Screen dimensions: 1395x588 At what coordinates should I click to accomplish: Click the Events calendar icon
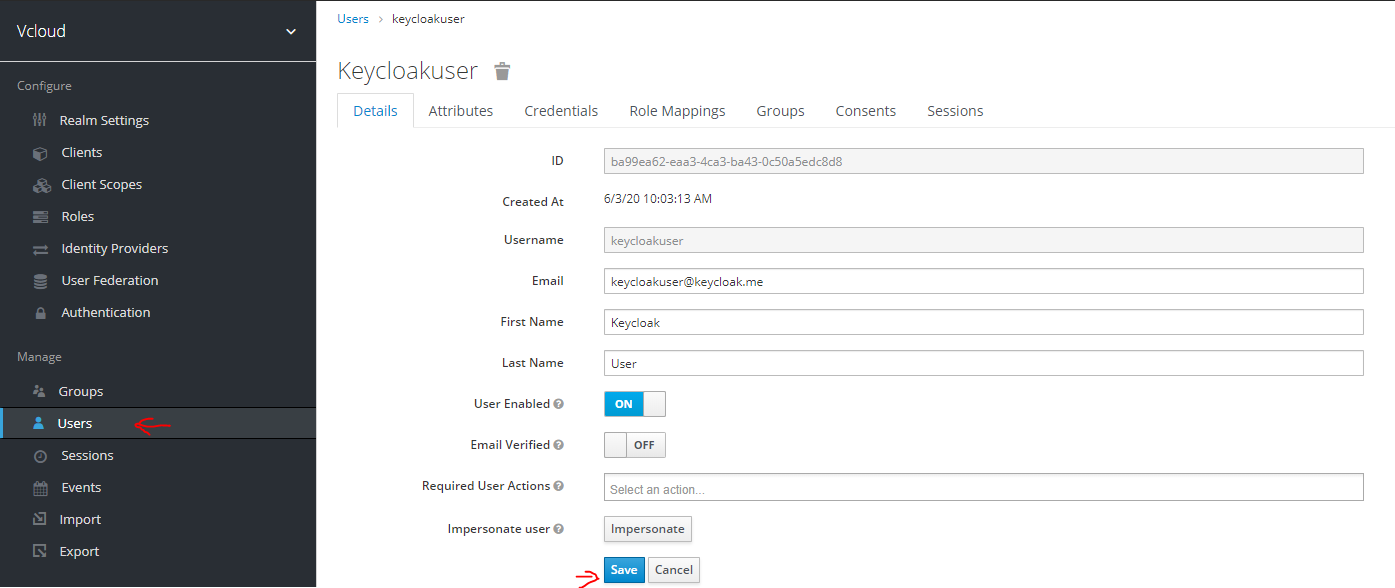[x=40, y=488]
